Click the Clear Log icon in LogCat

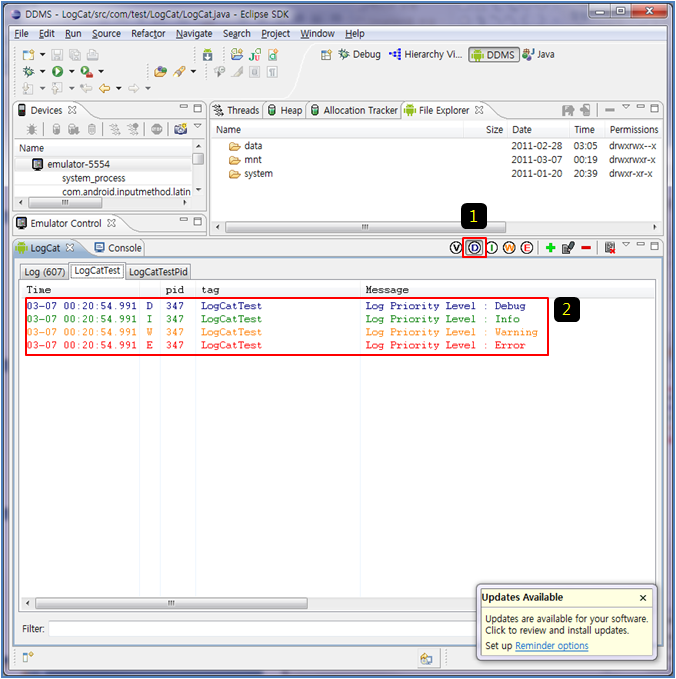pos(610,248)
